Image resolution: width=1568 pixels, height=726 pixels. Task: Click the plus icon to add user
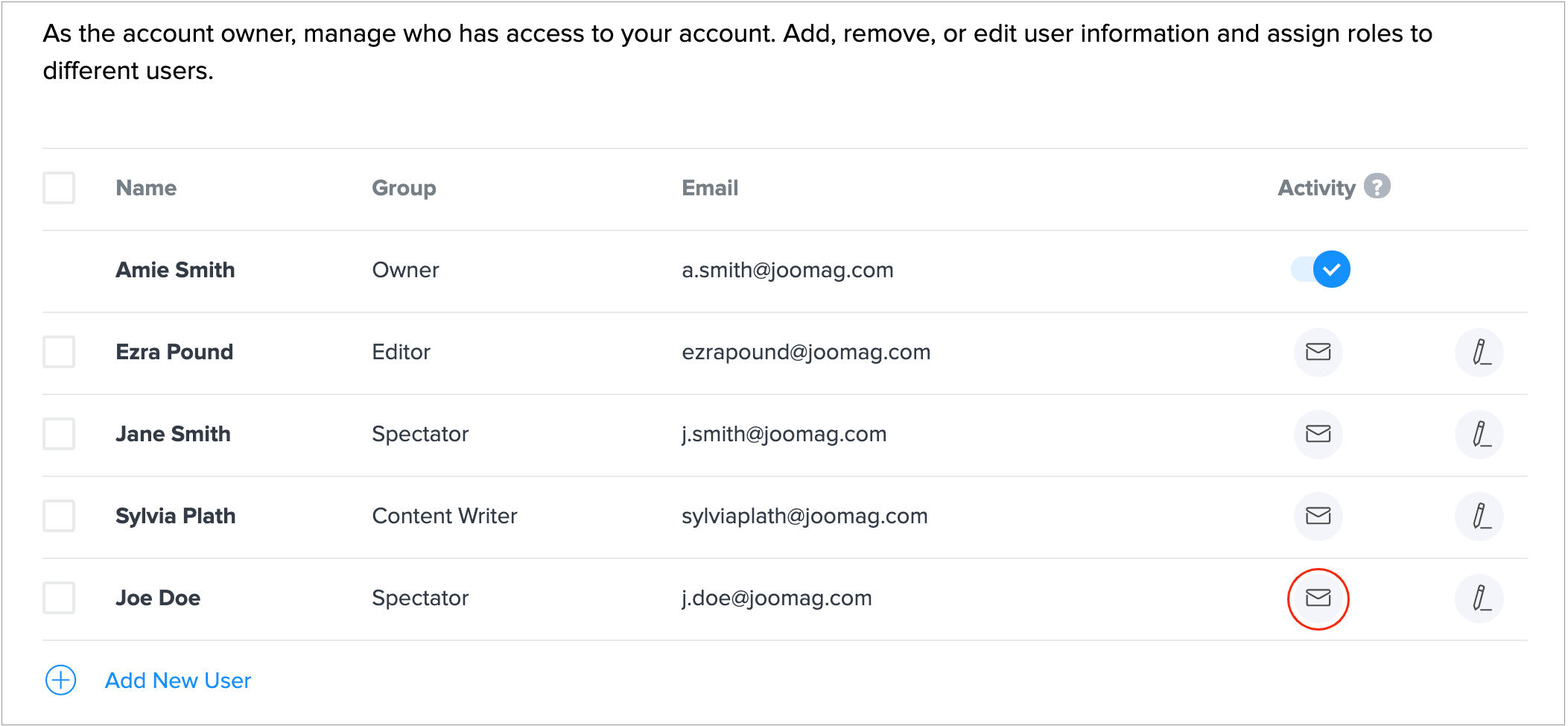(x=61, y=680)
